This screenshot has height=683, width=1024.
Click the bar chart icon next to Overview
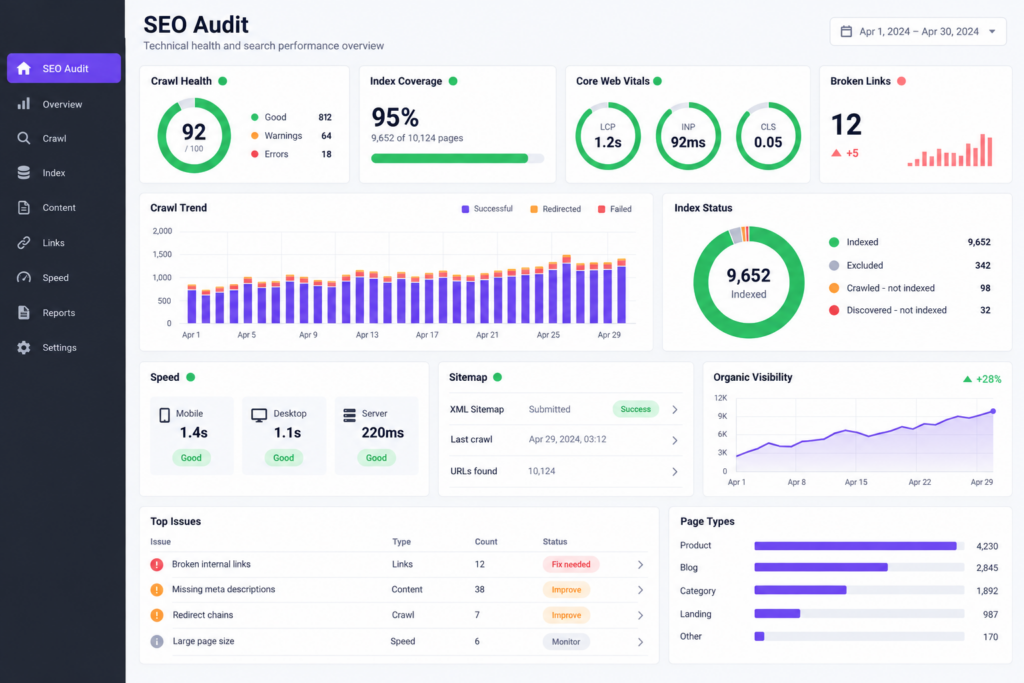click(x=24, y=104)
